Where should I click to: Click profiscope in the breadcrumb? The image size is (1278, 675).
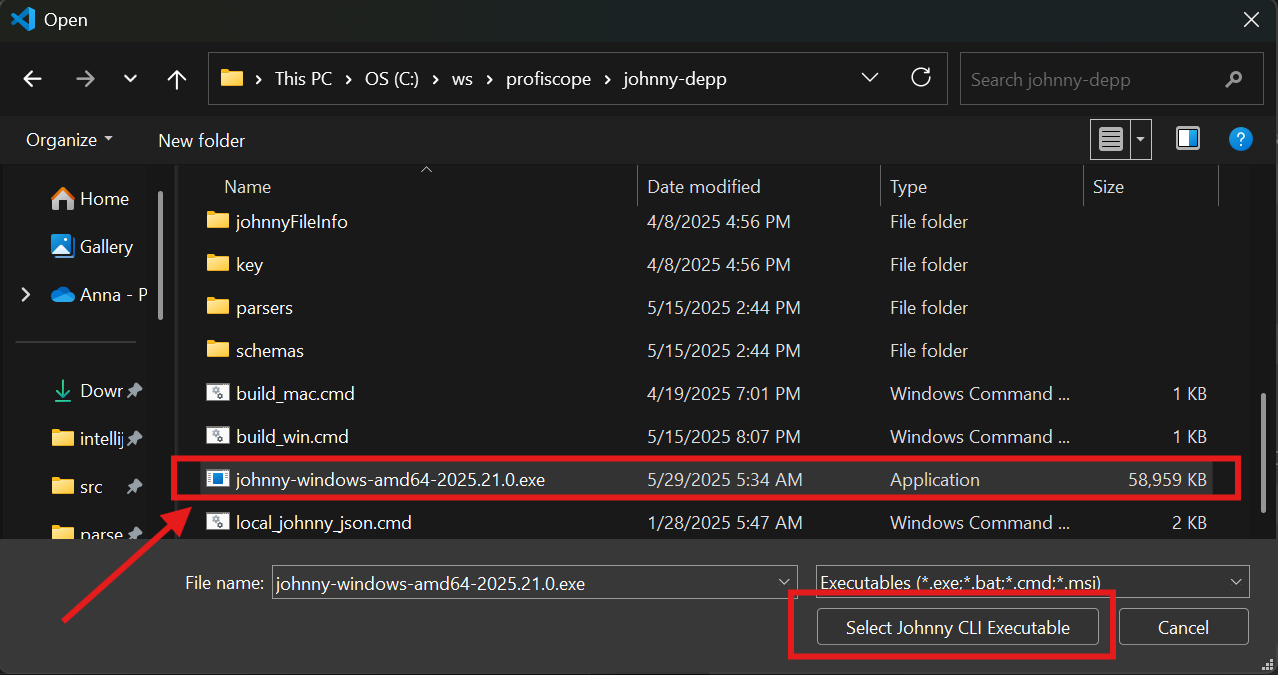[x=548, y=79]
